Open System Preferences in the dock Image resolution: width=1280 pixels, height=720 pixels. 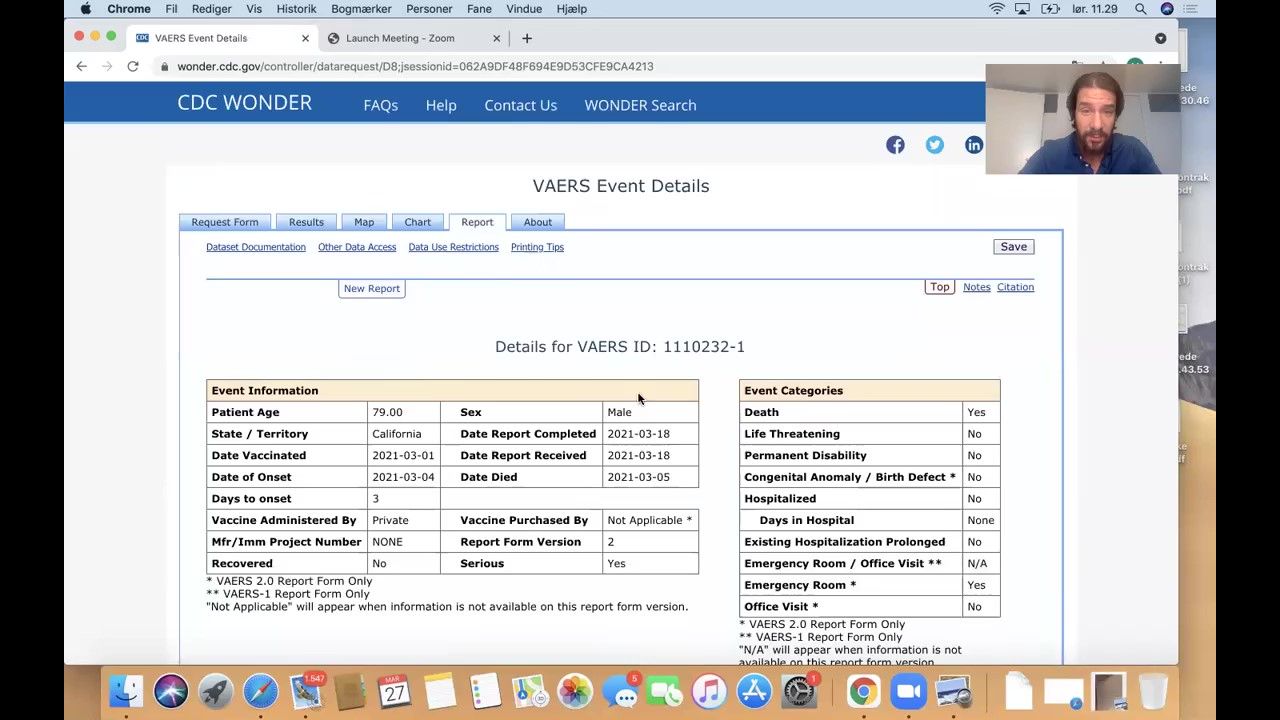[799, 691]
